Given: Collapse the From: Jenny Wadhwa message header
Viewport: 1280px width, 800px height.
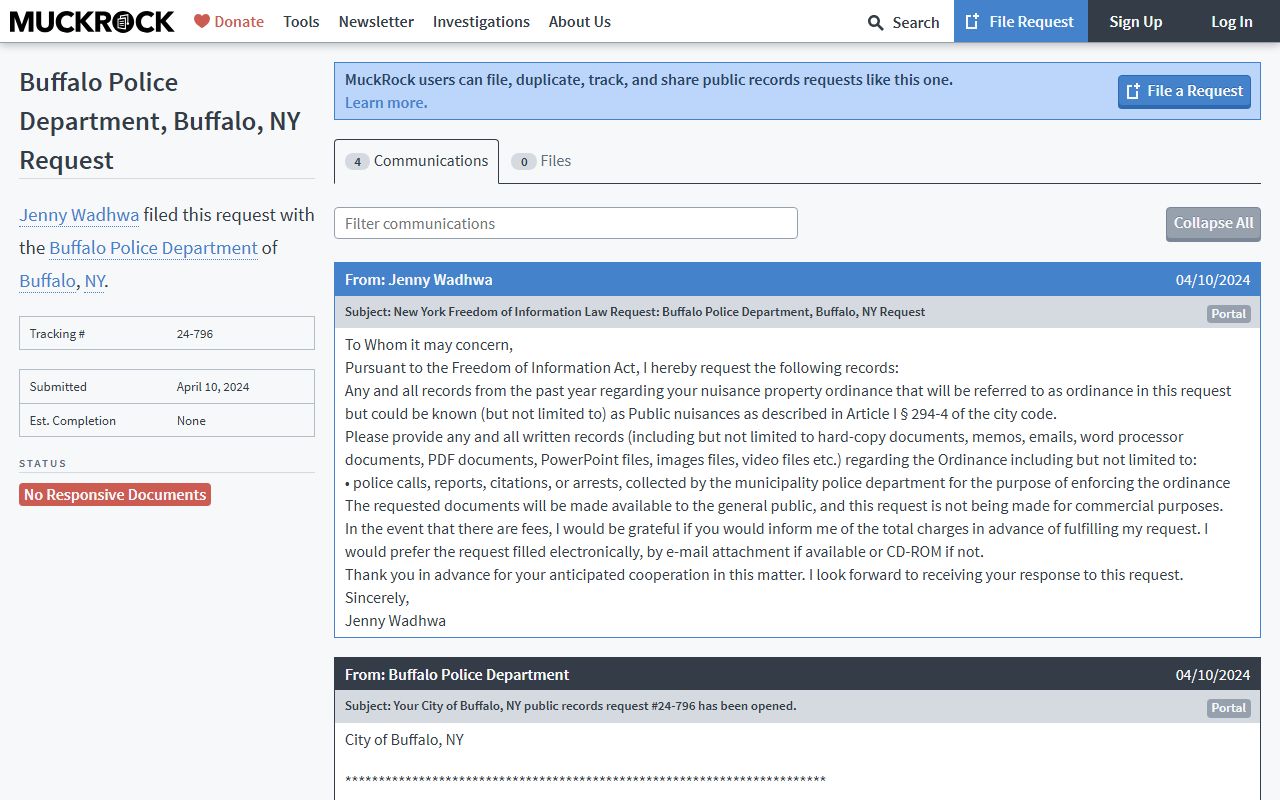Looking at the screenshot, I should (x=797, y=279).
